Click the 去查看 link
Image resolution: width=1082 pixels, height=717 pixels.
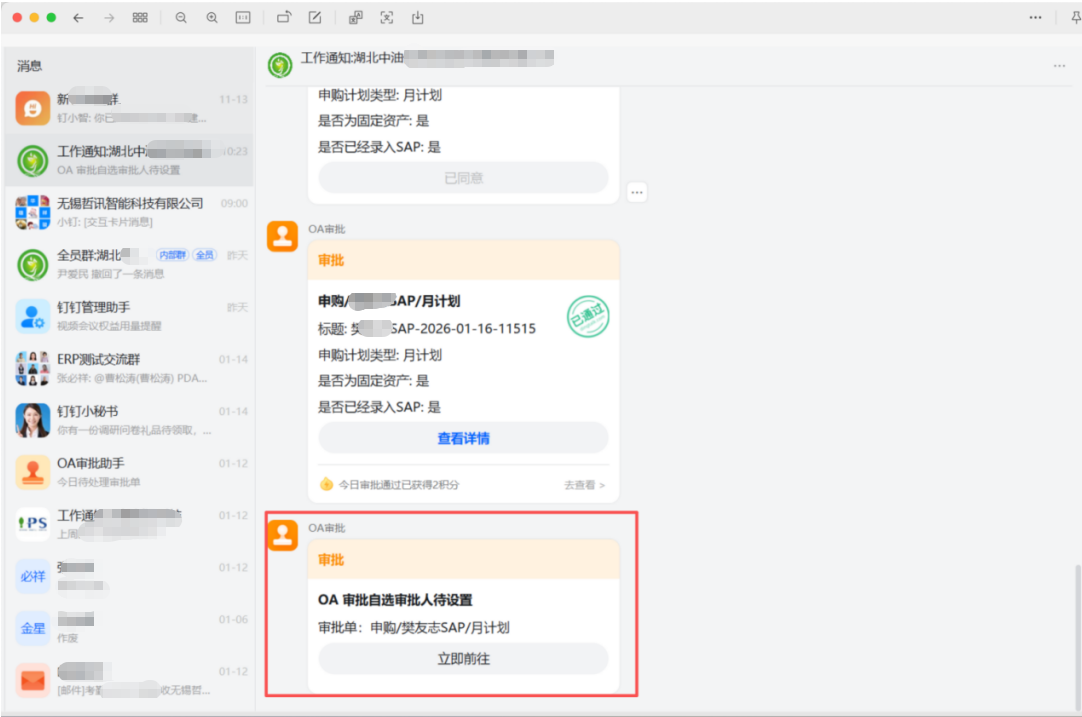click(x=584, y=485)
